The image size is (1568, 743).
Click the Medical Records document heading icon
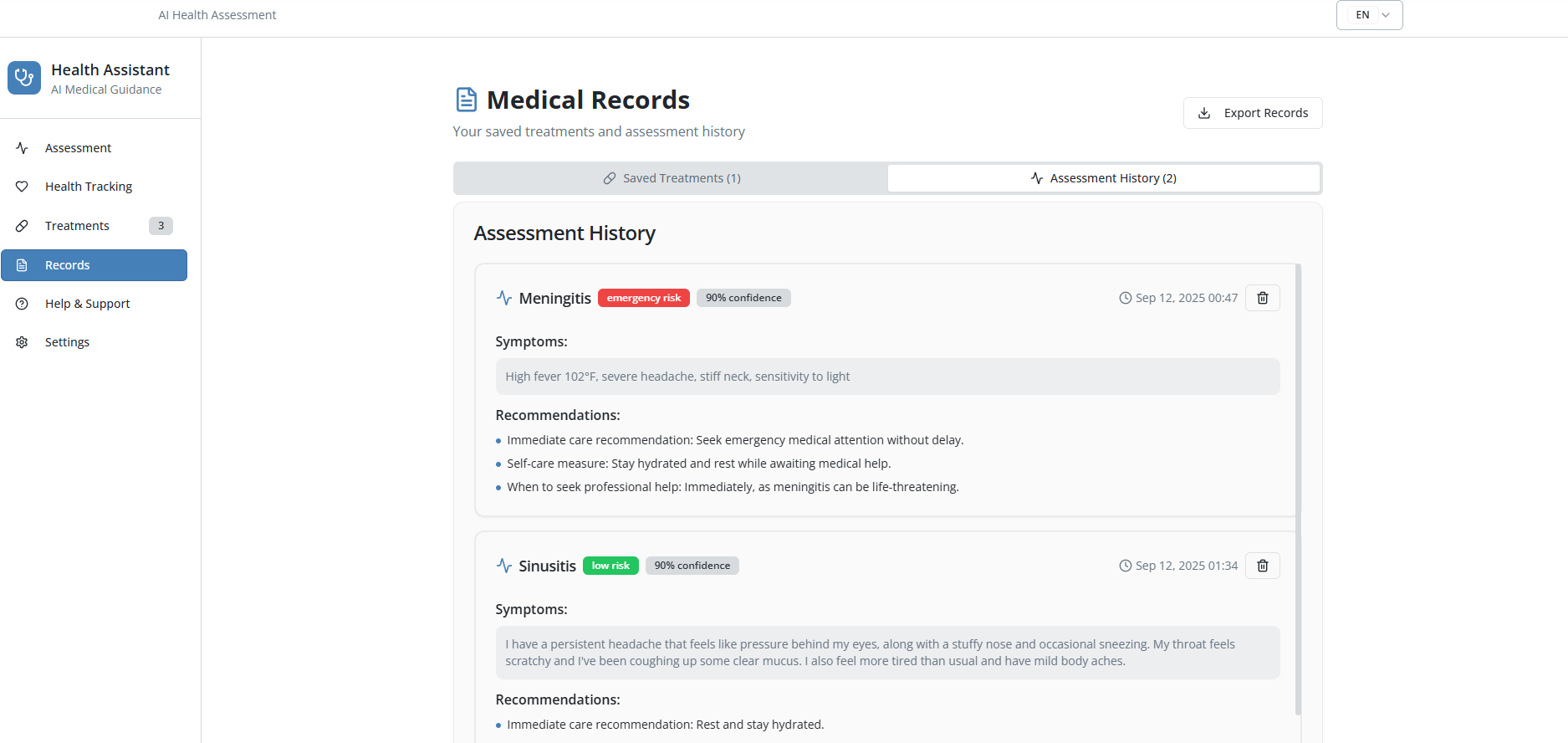(467, 100)
